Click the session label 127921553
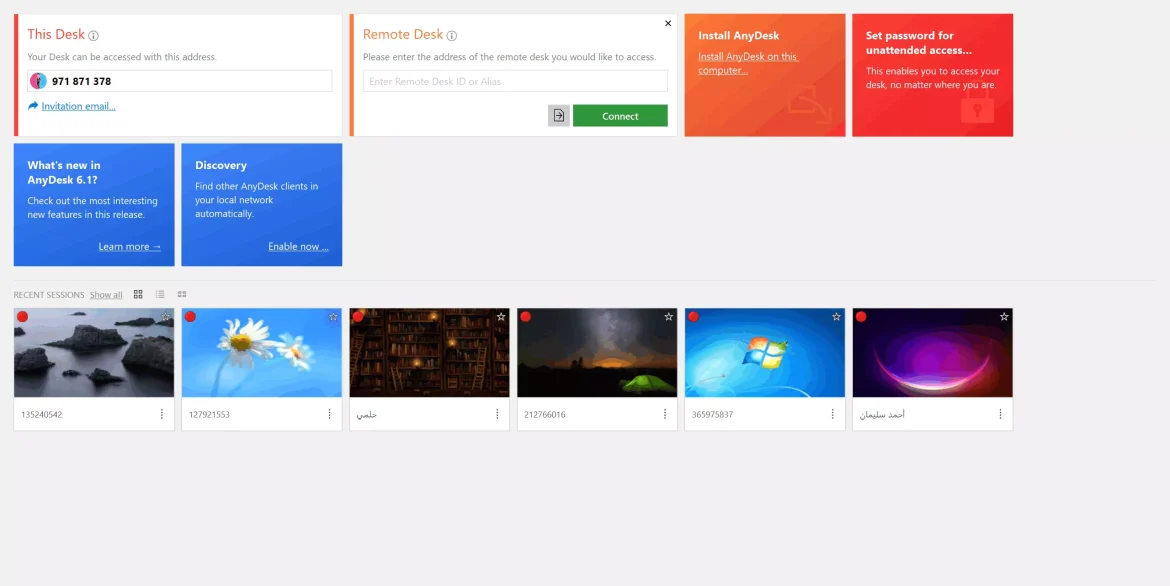 [x=210, y=414]
